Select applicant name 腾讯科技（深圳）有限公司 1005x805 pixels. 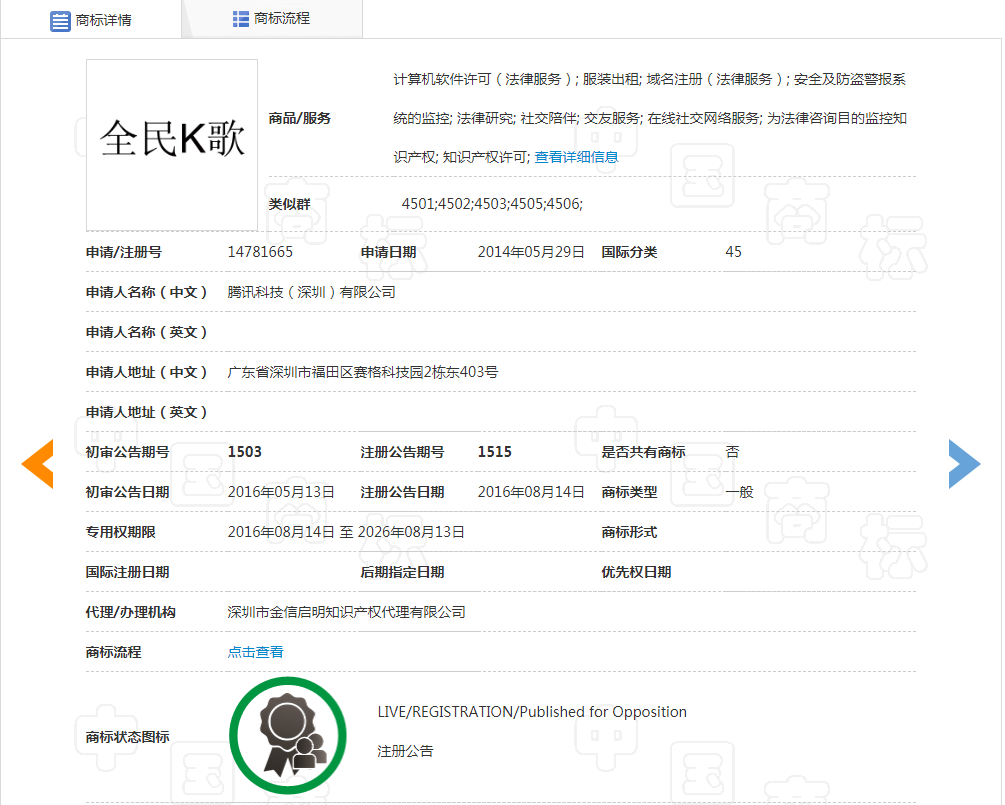[311, 292]
